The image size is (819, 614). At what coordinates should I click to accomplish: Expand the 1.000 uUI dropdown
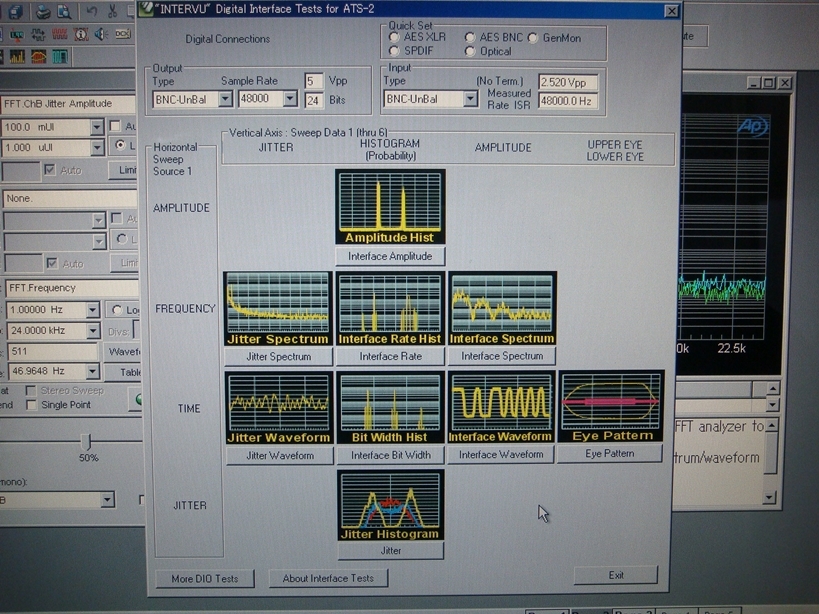coord(97,148)
